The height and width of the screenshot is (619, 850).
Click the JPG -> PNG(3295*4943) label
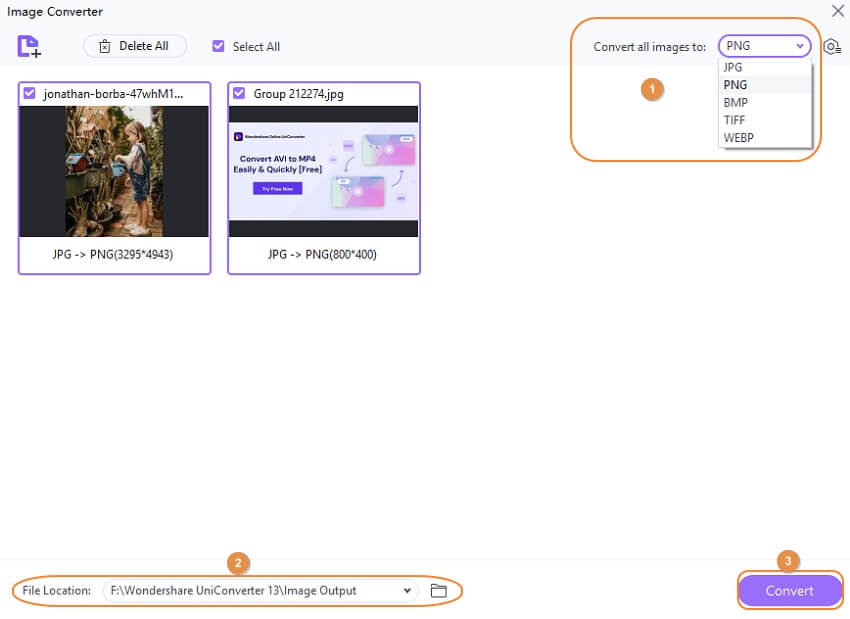tap(113, 254)
